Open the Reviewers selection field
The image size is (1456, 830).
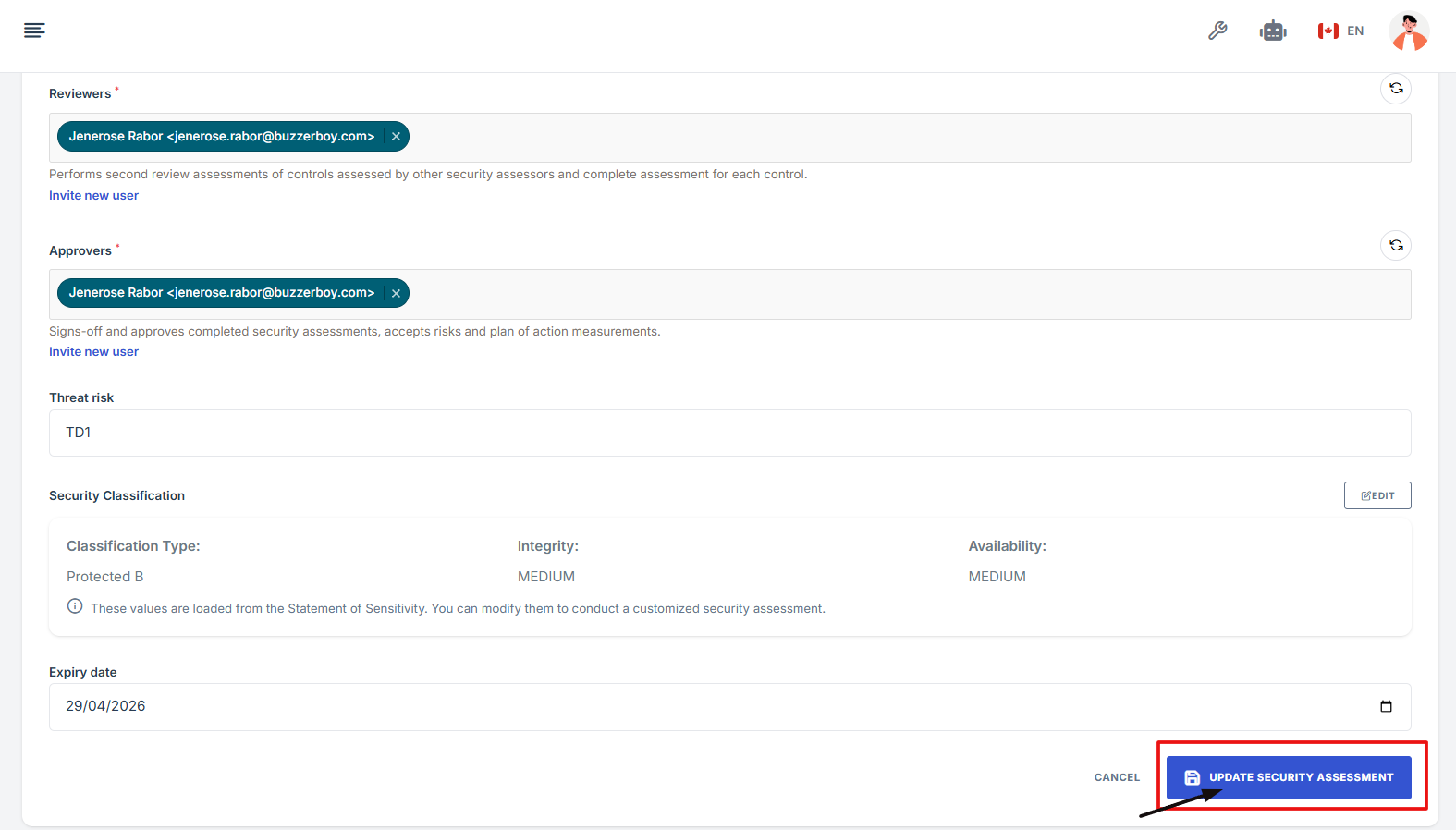pyautogui.click(x=906, y=138)
